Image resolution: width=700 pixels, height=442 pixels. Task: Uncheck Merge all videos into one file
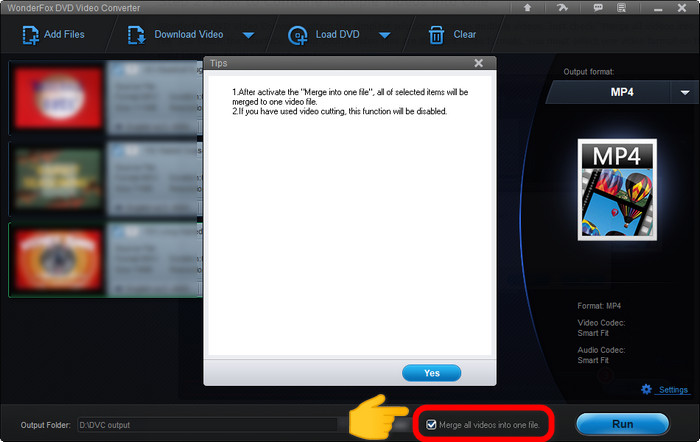tap(431, 425)
